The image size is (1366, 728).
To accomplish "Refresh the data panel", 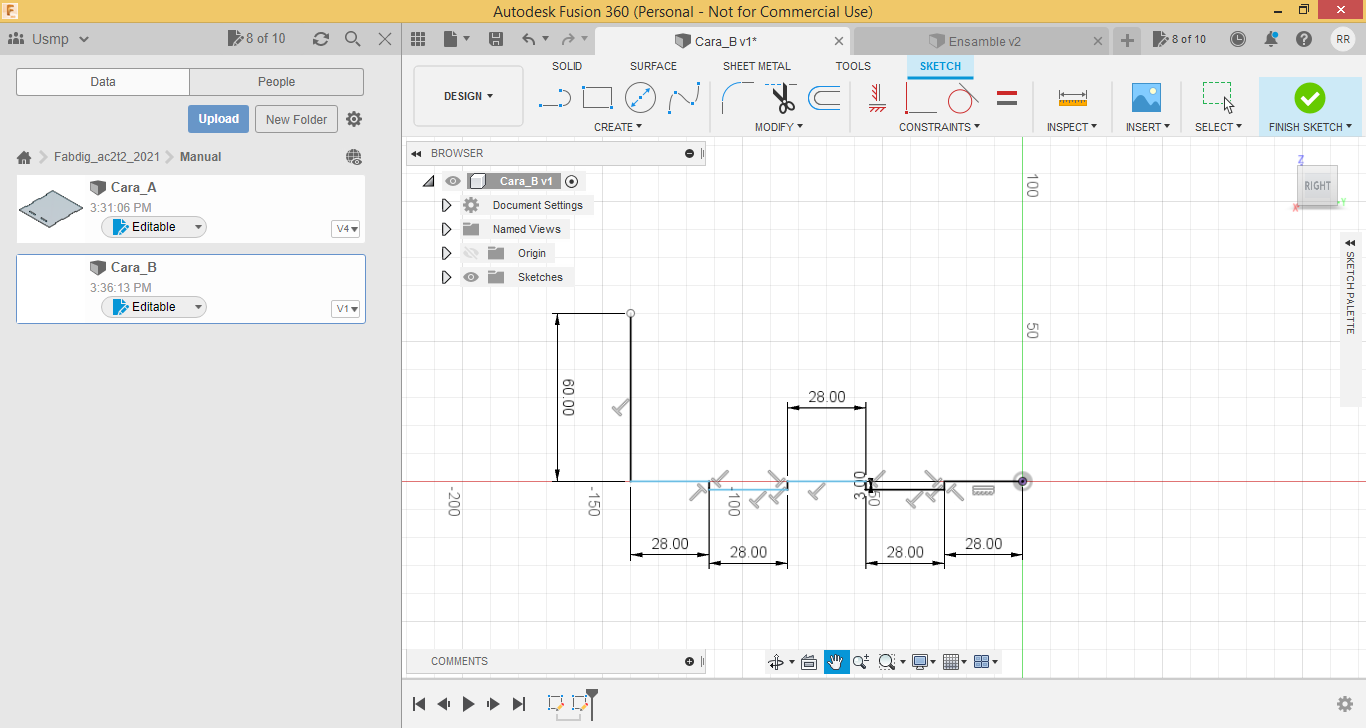I will [321, 39].
